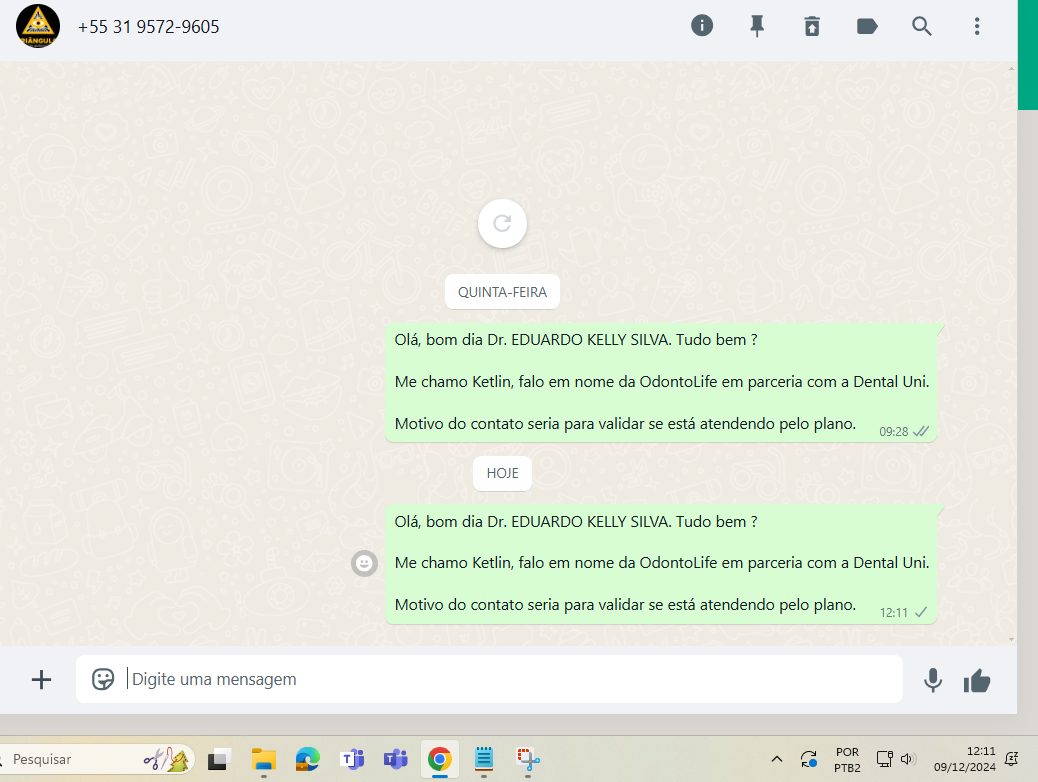Viewport: 1038px width, 782px height.
Task: Search within the chat using magnifier icon
Action: coord(921,26)
